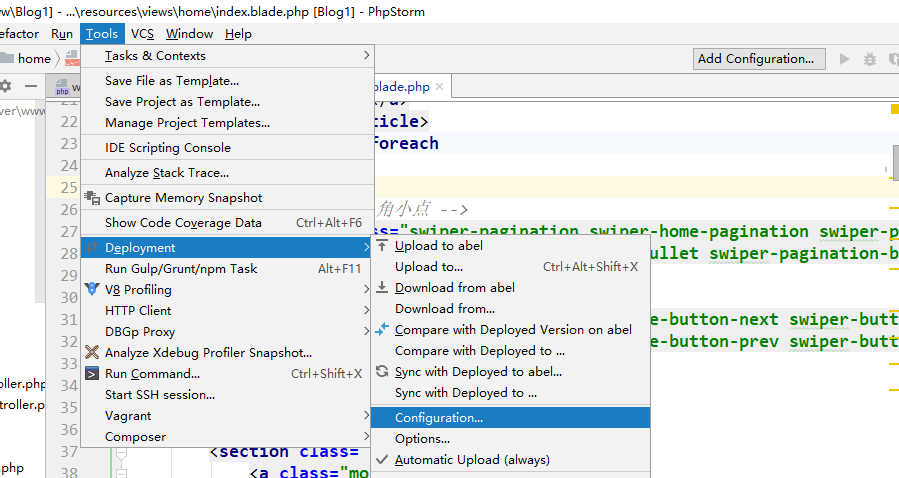This screenshot has width=899, height=478.
Task: Open the Window menu
Action: [189, 34]
